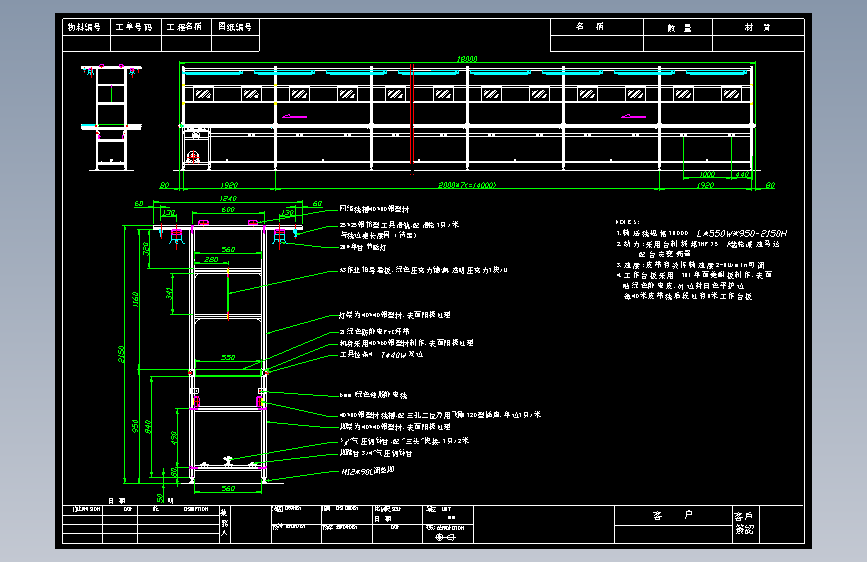Select the 280 half-width dimension

[x=211, y=259]
